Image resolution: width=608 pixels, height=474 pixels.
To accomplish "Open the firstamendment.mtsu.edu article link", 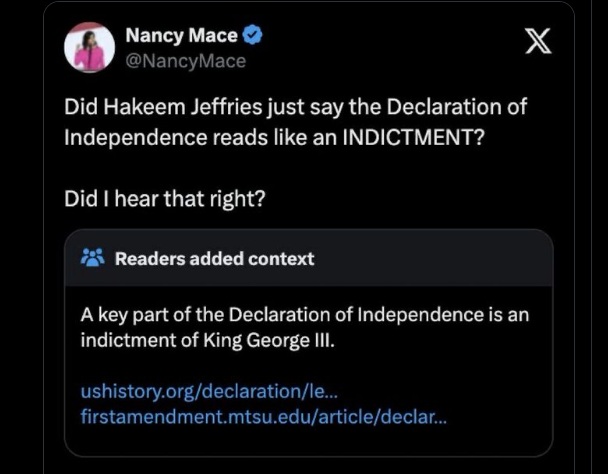I will [264, 414].
